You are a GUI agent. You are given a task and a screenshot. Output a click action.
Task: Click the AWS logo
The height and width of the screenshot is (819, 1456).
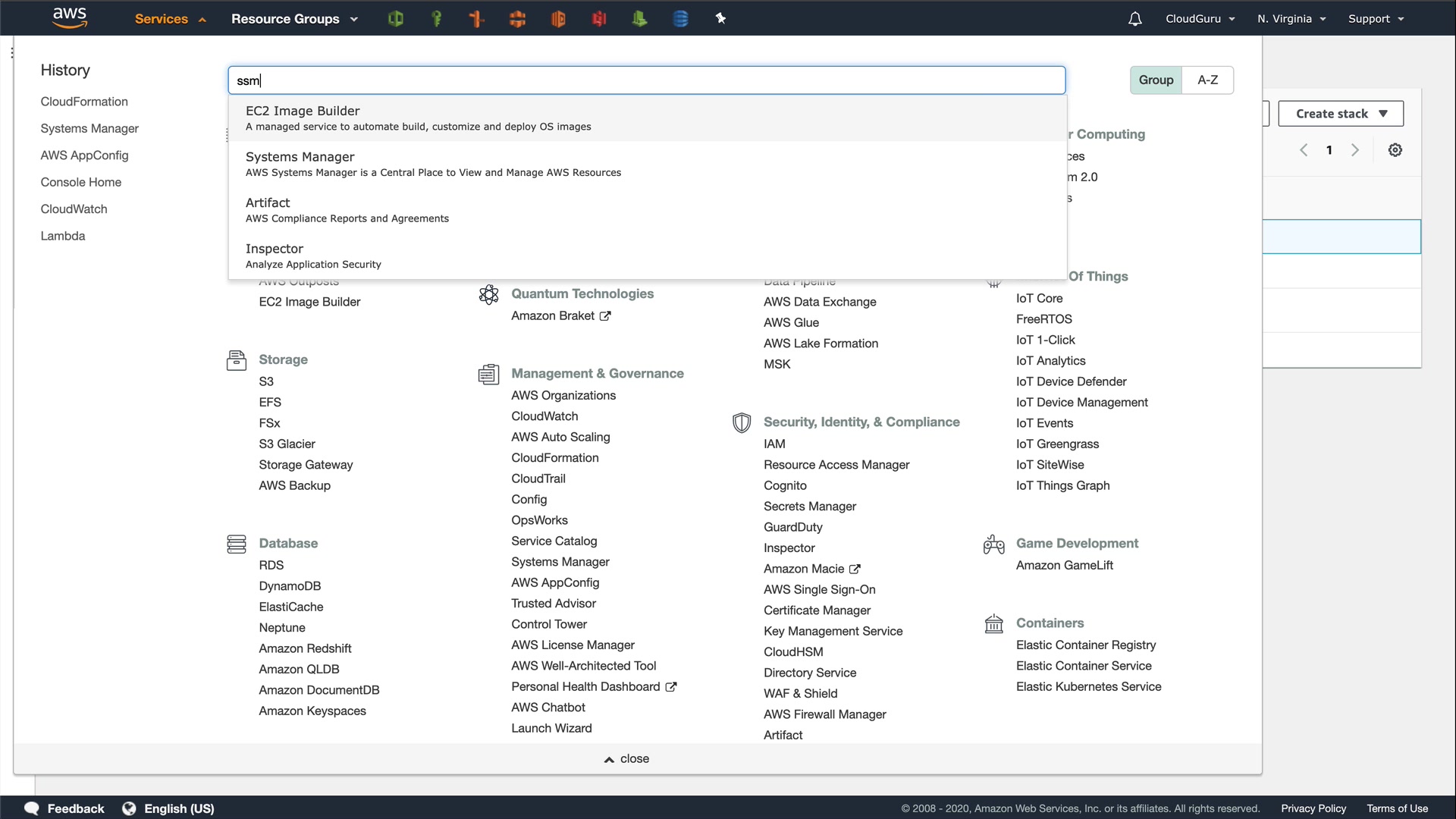pos(70,17)
